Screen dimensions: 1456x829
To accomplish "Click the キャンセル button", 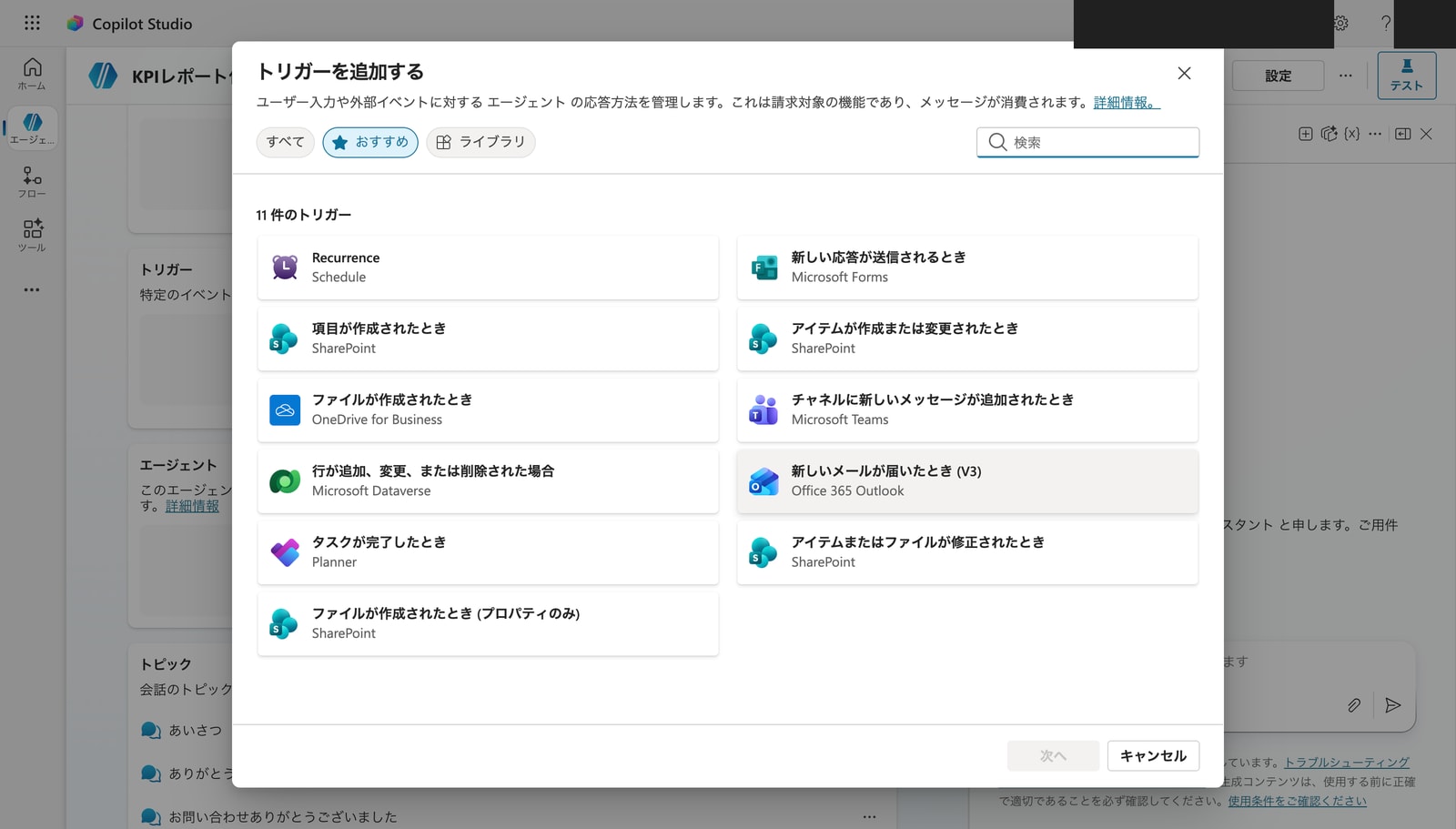I will pos(1153,756).
